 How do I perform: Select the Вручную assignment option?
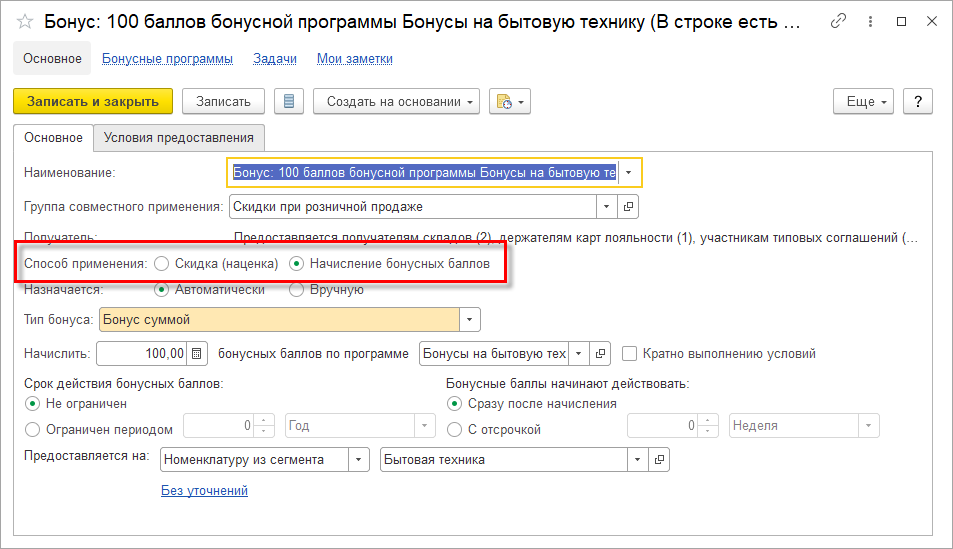[x=297, y=290]
